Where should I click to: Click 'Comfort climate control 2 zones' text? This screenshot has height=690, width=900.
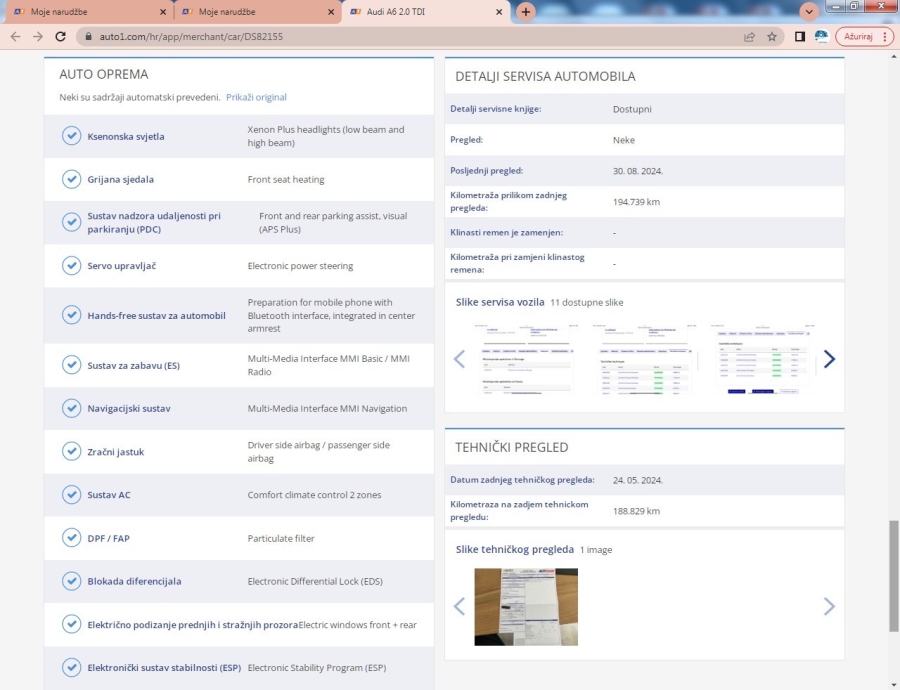point(314,495)
